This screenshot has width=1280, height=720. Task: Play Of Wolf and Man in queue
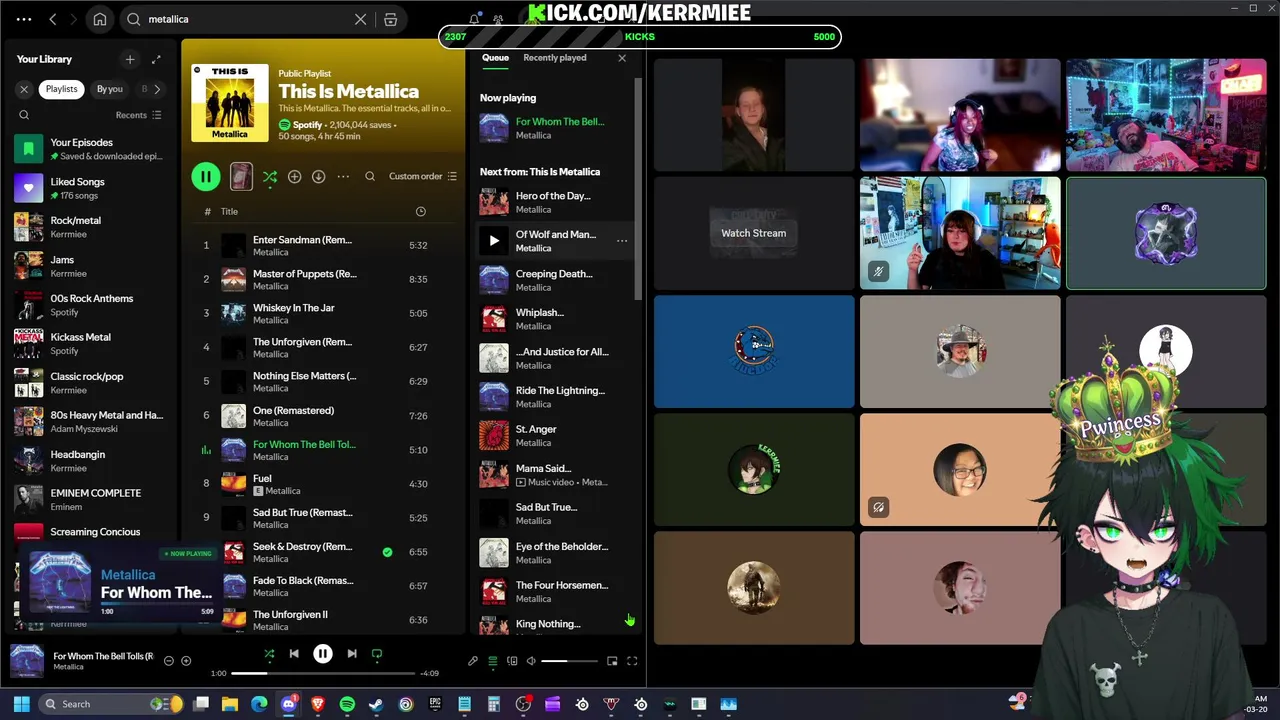tap(494, 241)
